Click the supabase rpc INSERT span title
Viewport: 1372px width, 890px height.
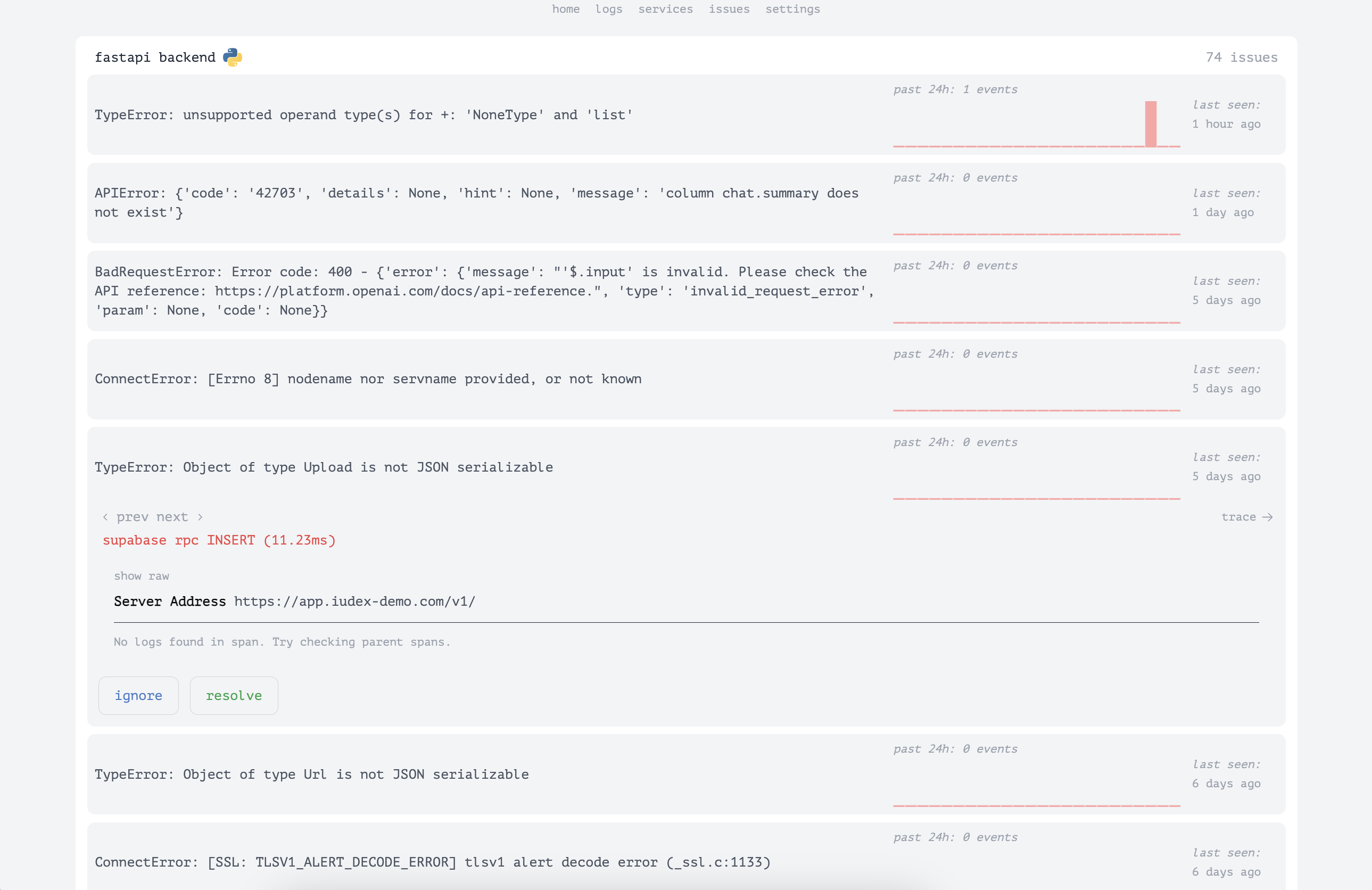coord(219,540)
